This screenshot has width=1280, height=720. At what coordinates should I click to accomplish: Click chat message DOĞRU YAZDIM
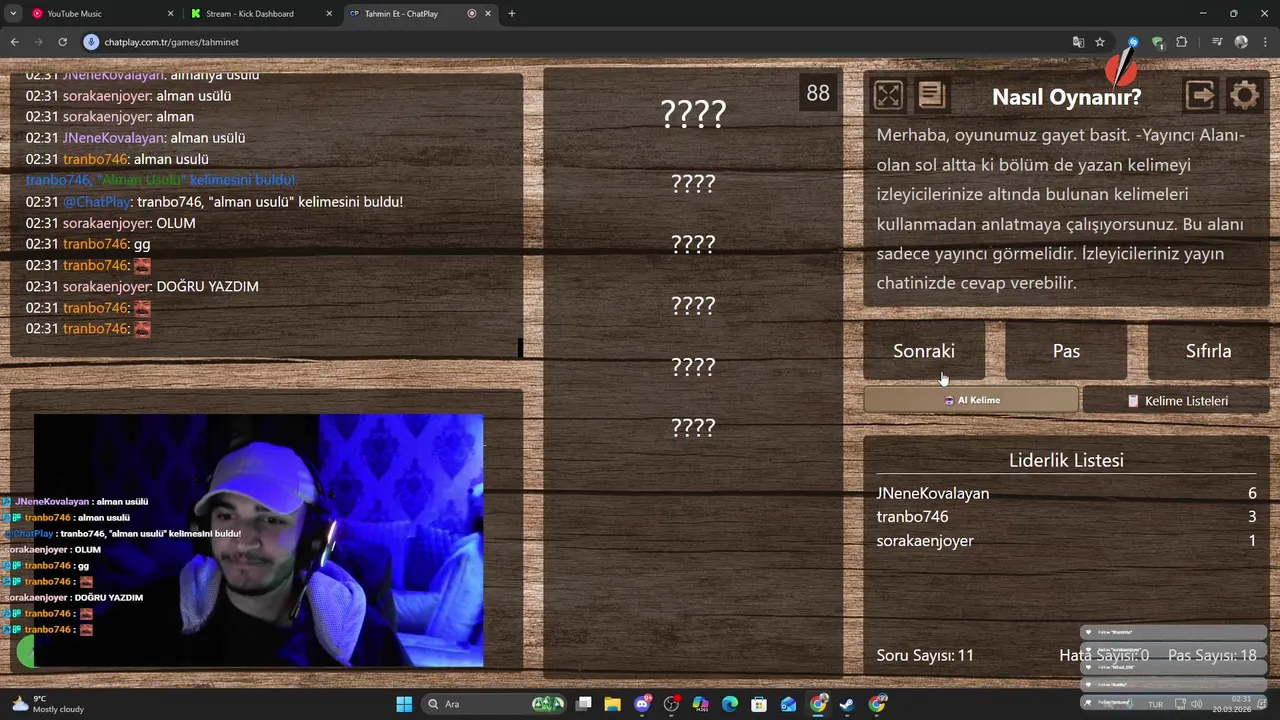[x=207, y=286]
